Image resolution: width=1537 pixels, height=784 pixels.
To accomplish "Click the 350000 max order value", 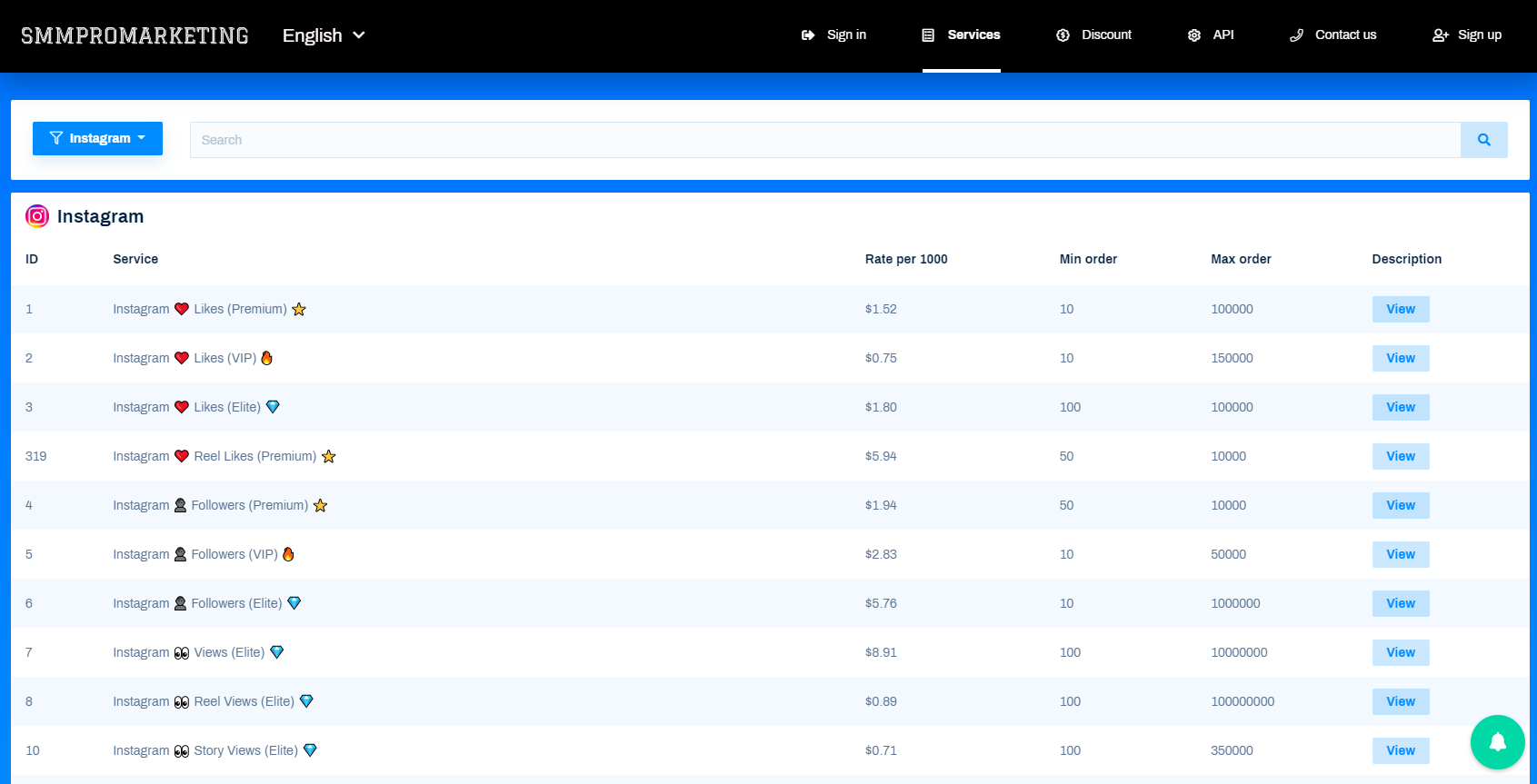I will click(1232, 750).
